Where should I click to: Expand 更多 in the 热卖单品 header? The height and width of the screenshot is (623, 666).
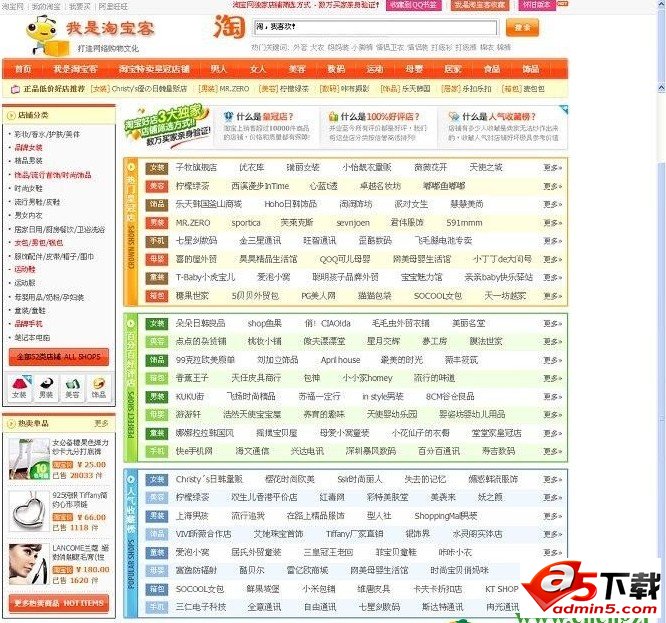(x=101, y=423)
